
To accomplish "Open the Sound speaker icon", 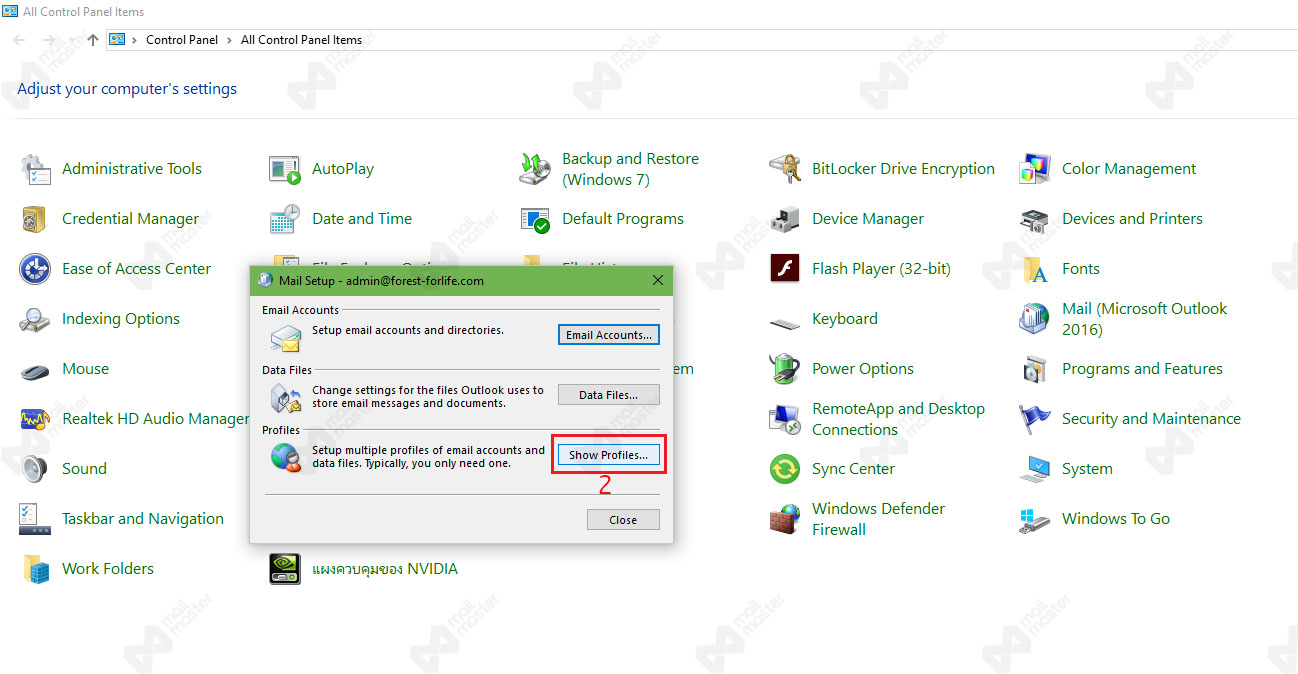I will [x=35, y=469].
